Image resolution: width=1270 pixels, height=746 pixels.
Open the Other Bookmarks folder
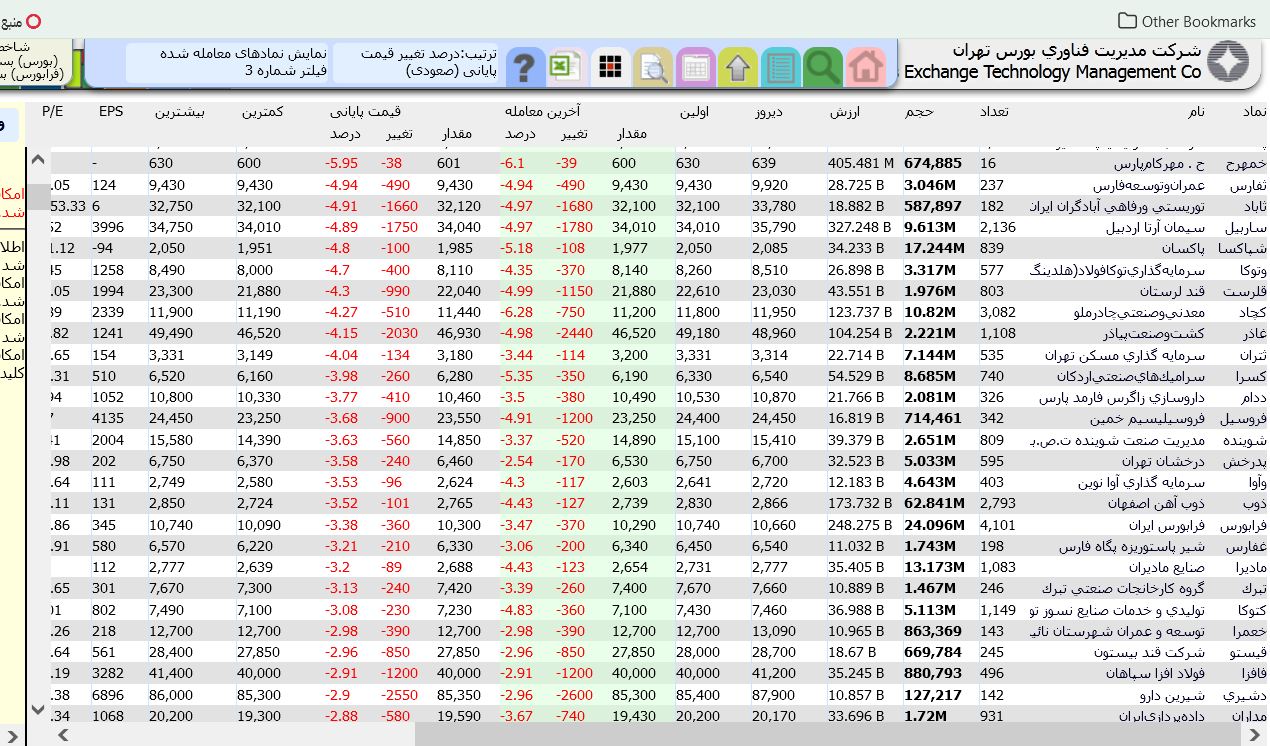(x=1187, y=21)
